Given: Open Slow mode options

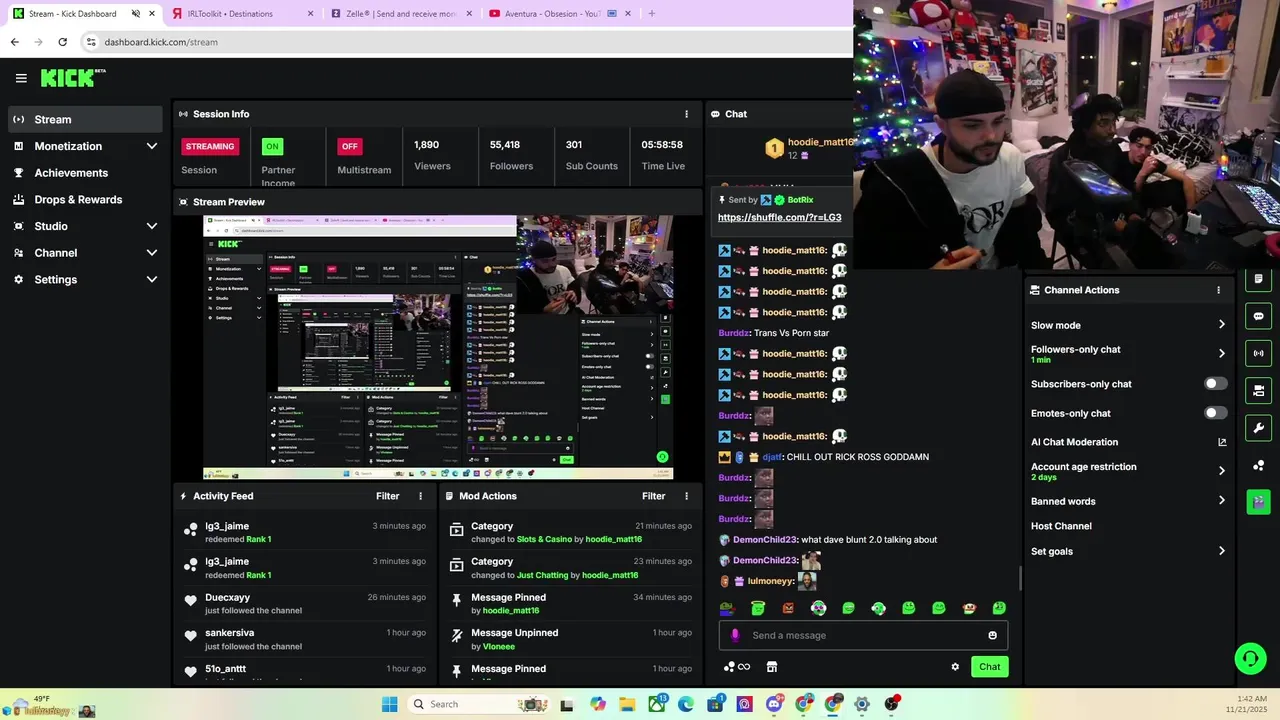Looking at the screenshot, I should pyautogui.click(x=1128, y=325).
